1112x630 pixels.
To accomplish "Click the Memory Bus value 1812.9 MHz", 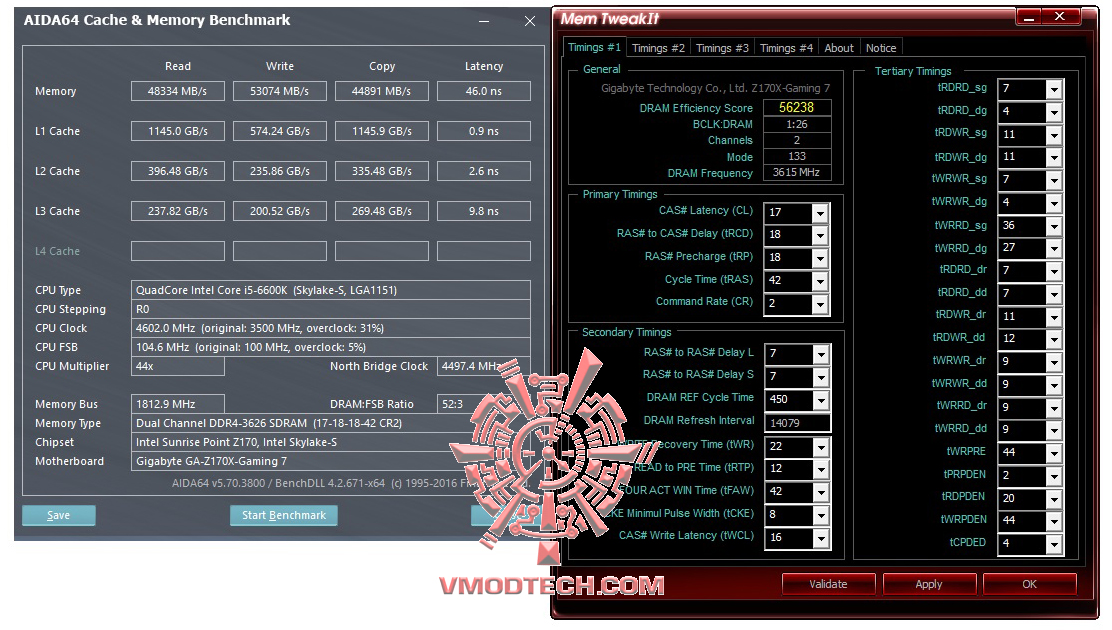I will point(177,404).
